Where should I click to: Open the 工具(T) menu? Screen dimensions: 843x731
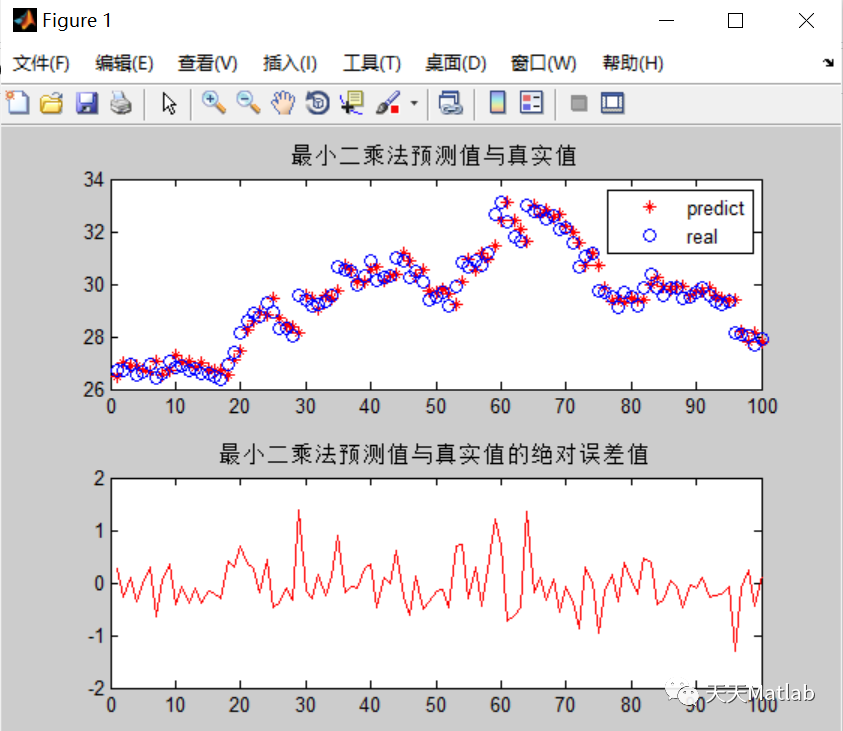372,63
